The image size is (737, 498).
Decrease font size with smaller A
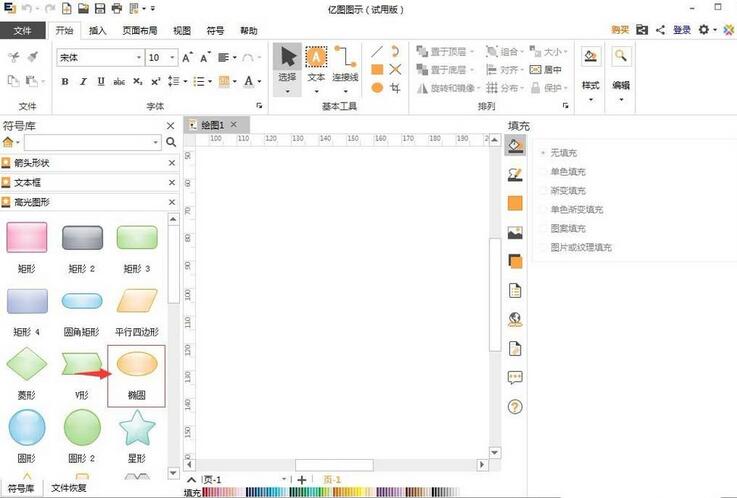[x=205, y=57]
